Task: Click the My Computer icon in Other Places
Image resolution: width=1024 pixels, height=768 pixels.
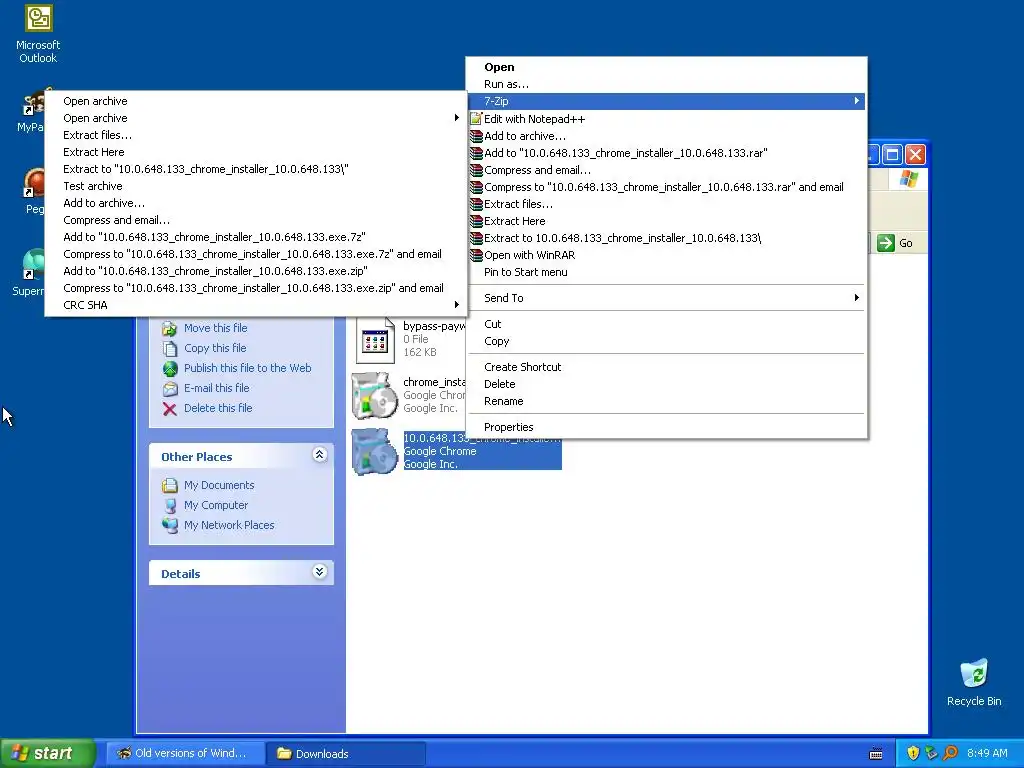Action: (x=170, y=505)
